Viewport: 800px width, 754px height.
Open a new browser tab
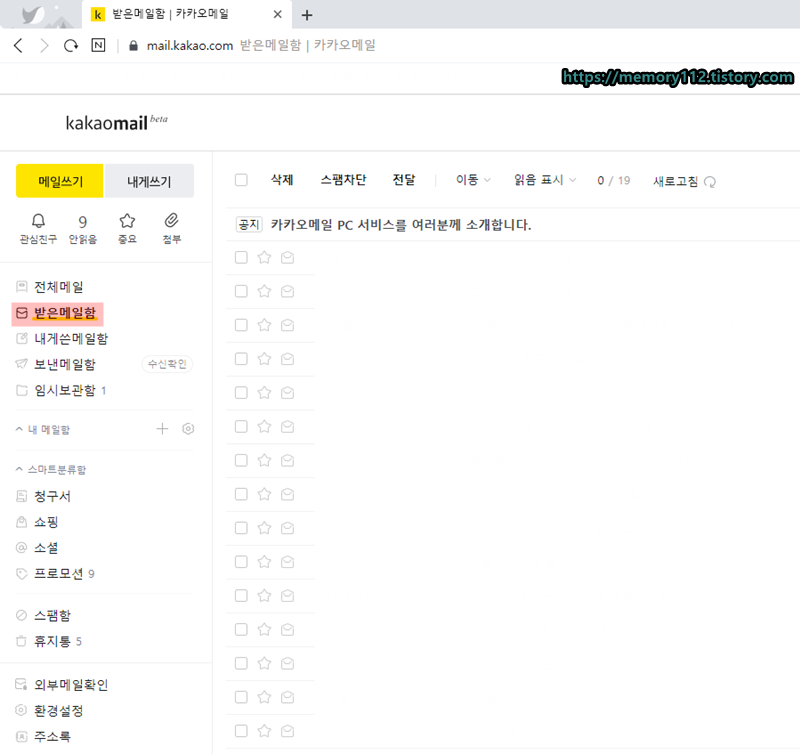click(307, 15)
